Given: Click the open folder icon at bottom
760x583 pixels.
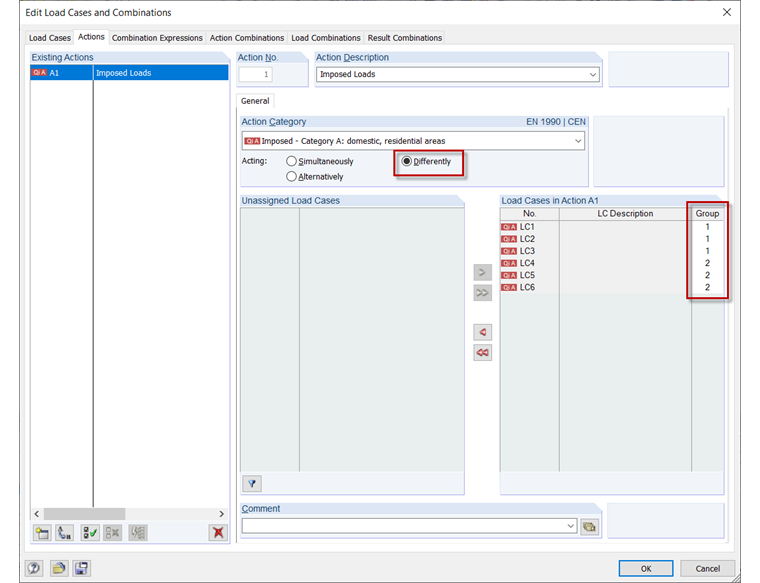Looking at the screenshot, I should point(59,568).
